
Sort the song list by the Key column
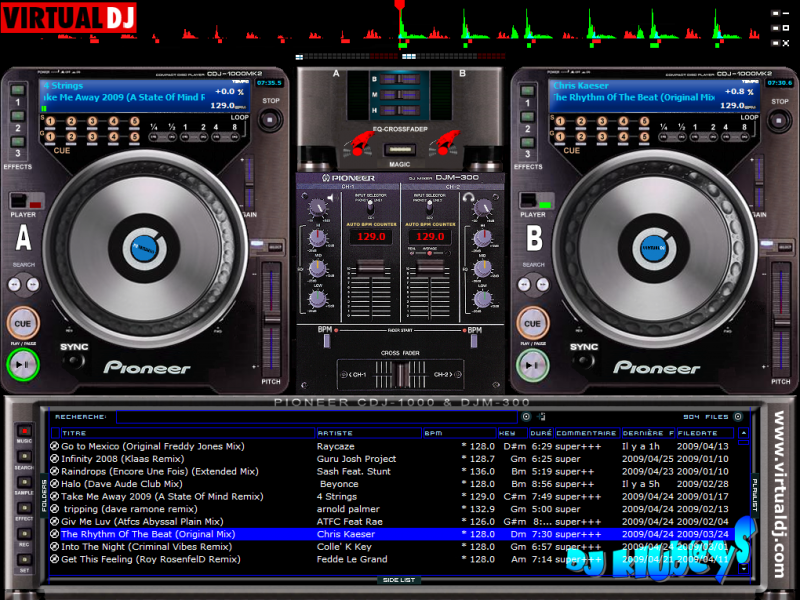tap(512, 433)
